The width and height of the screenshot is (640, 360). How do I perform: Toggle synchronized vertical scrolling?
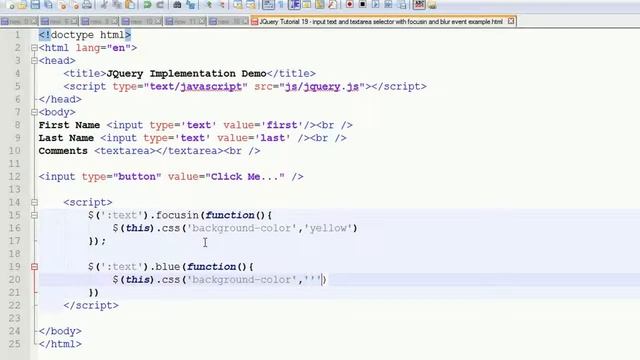click(238, 5)
